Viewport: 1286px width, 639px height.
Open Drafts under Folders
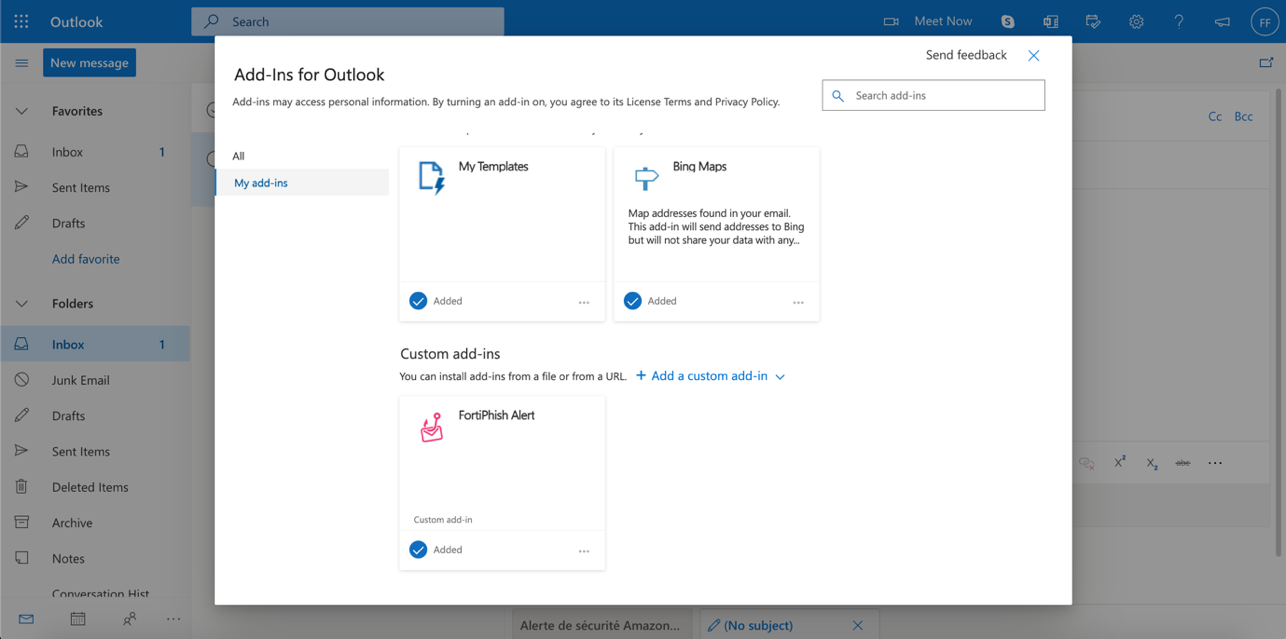(95, 416)
